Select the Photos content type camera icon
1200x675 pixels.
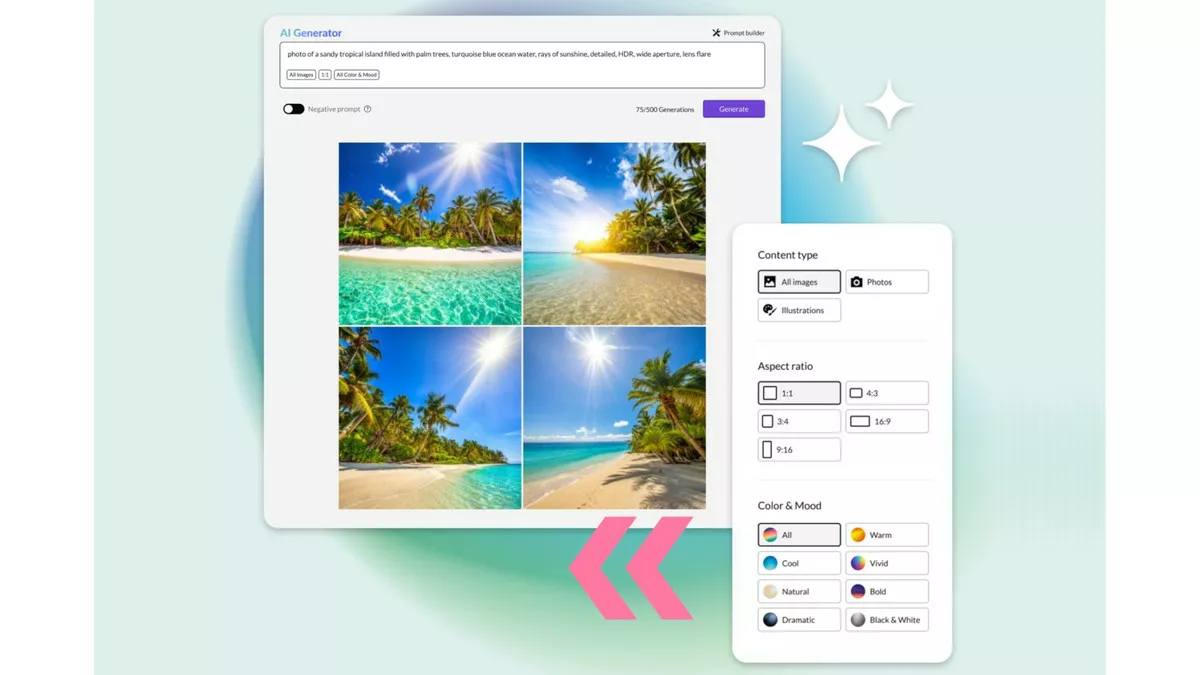[x=855, y=281]
